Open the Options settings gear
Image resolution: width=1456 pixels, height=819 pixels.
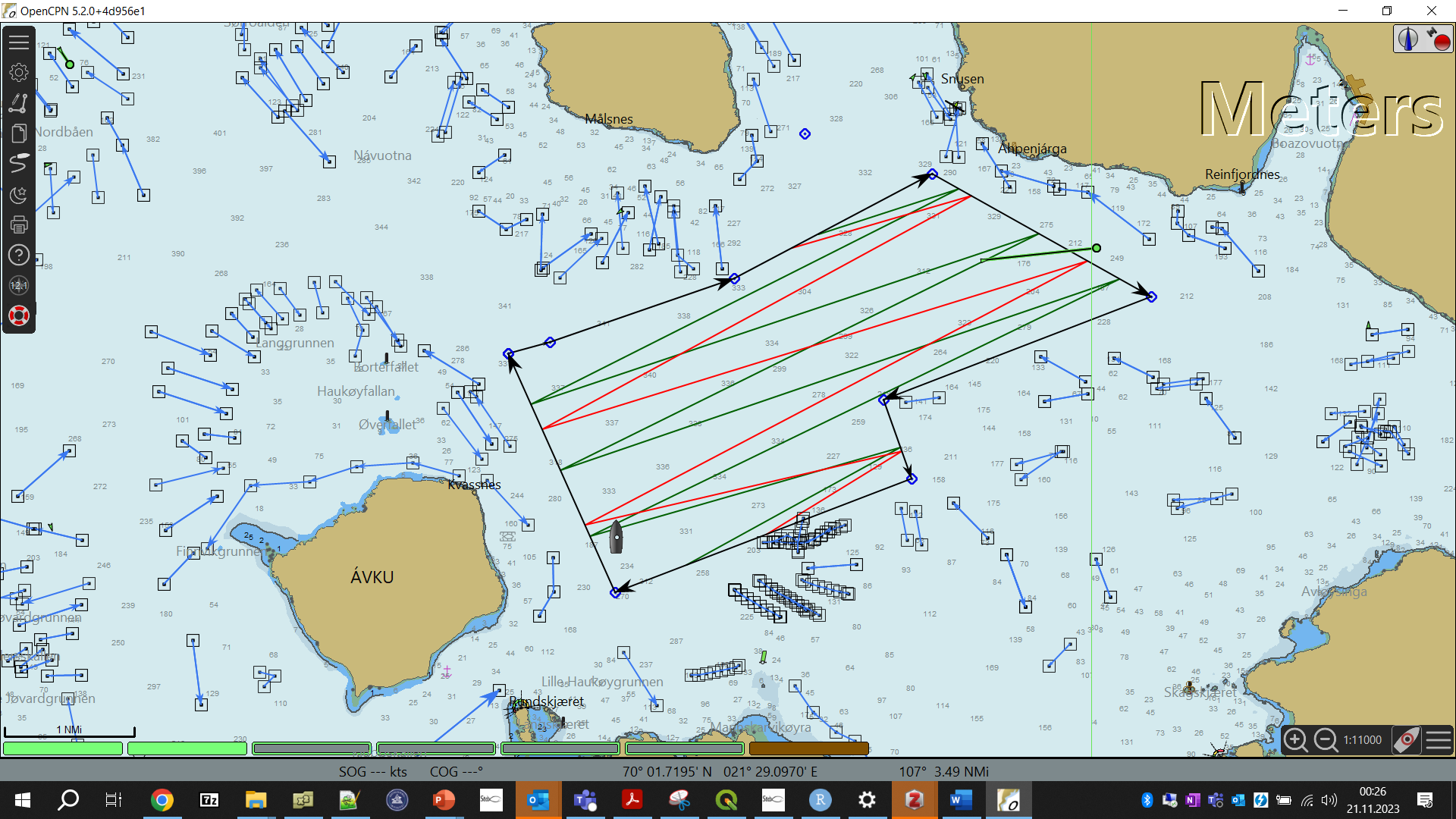(x=19, y=72)
